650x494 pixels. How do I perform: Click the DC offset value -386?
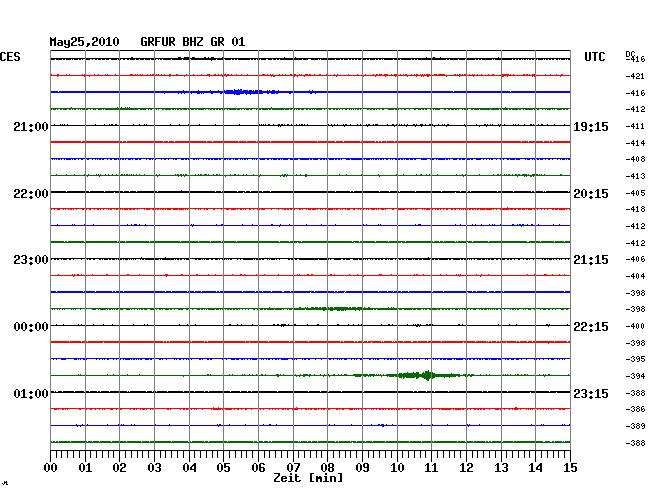coord(635,409)
